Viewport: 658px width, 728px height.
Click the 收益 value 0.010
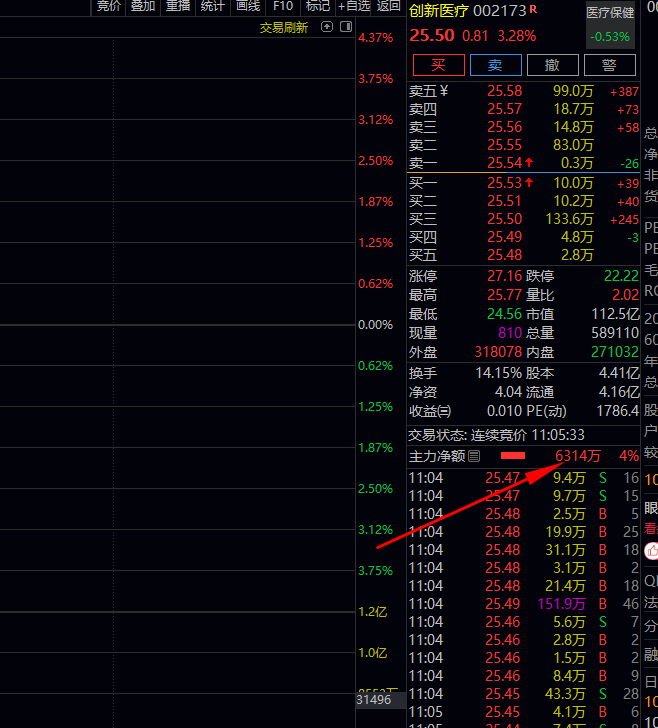[504, 411]
